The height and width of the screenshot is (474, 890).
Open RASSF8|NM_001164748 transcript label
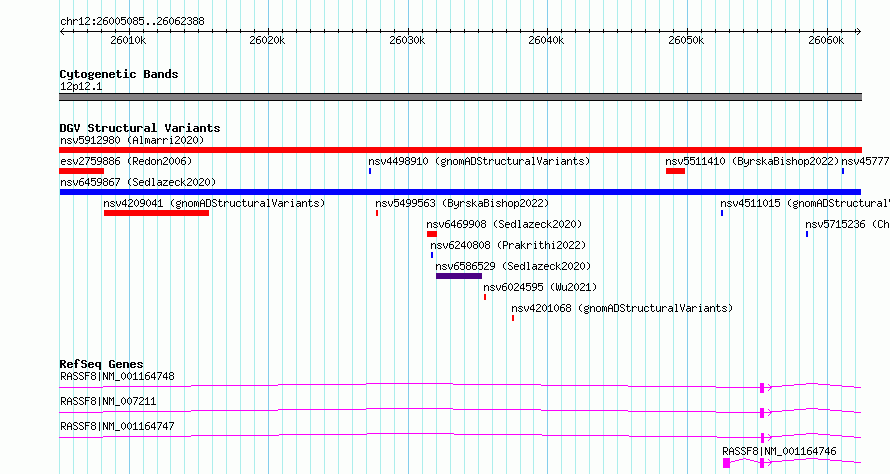click(117, 376)
